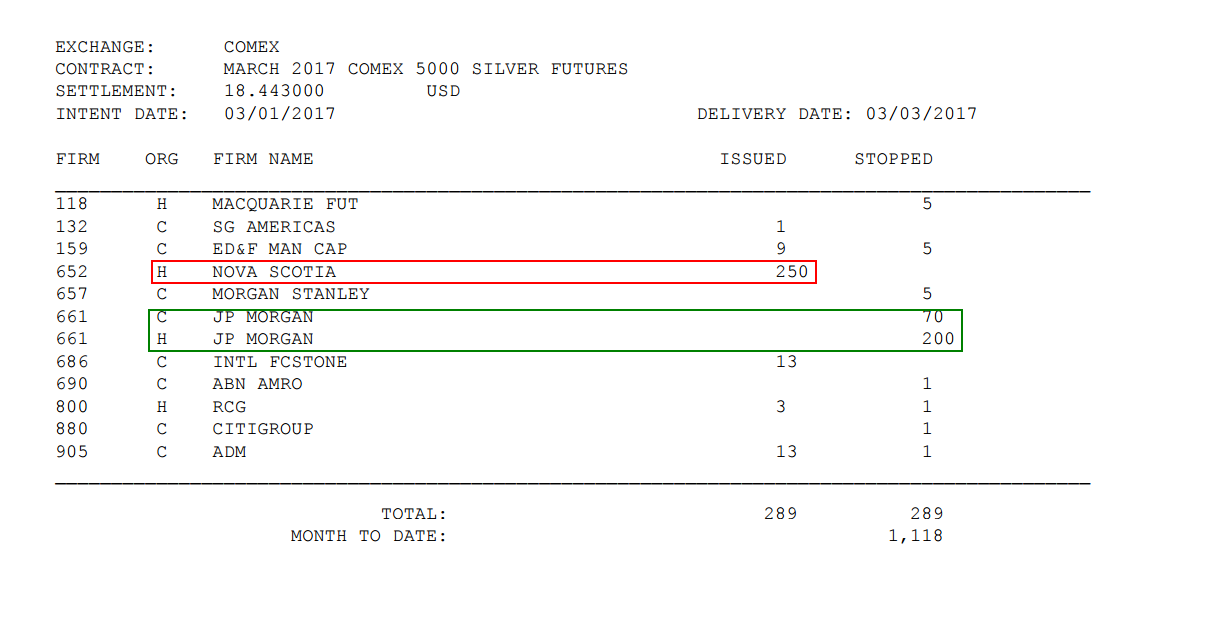Select the SG AMERICAS row name

tap(274, 227)
